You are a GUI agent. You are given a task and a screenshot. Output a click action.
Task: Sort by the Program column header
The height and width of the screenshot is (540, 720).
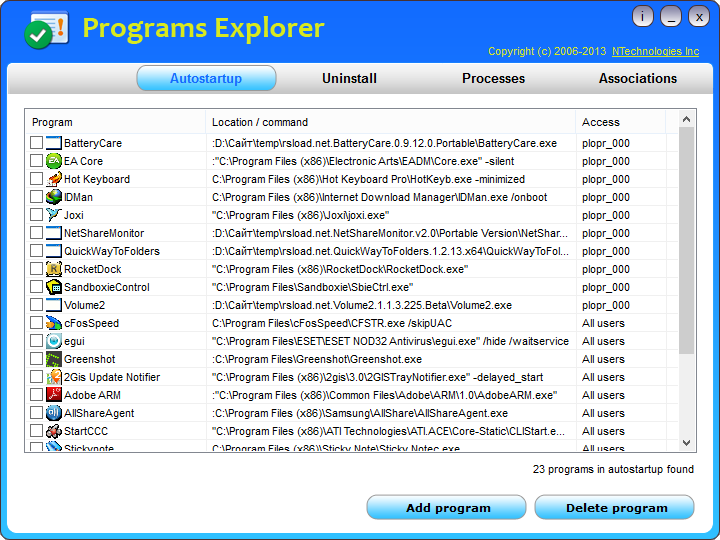[115, 122]
